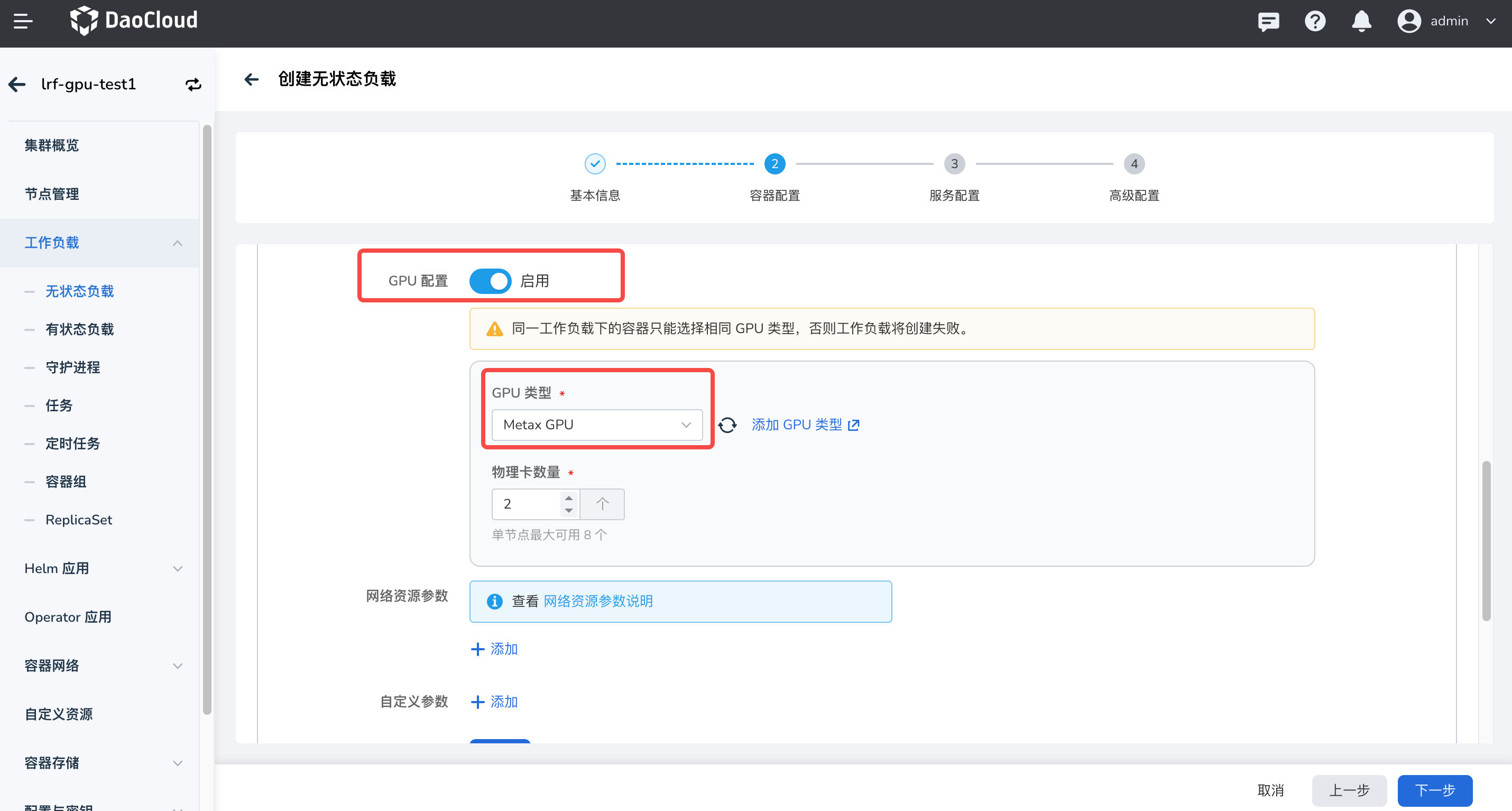Open 节点管理 from the sidebar
Viewport: 1512px width, 811px height.
[52, 194]
